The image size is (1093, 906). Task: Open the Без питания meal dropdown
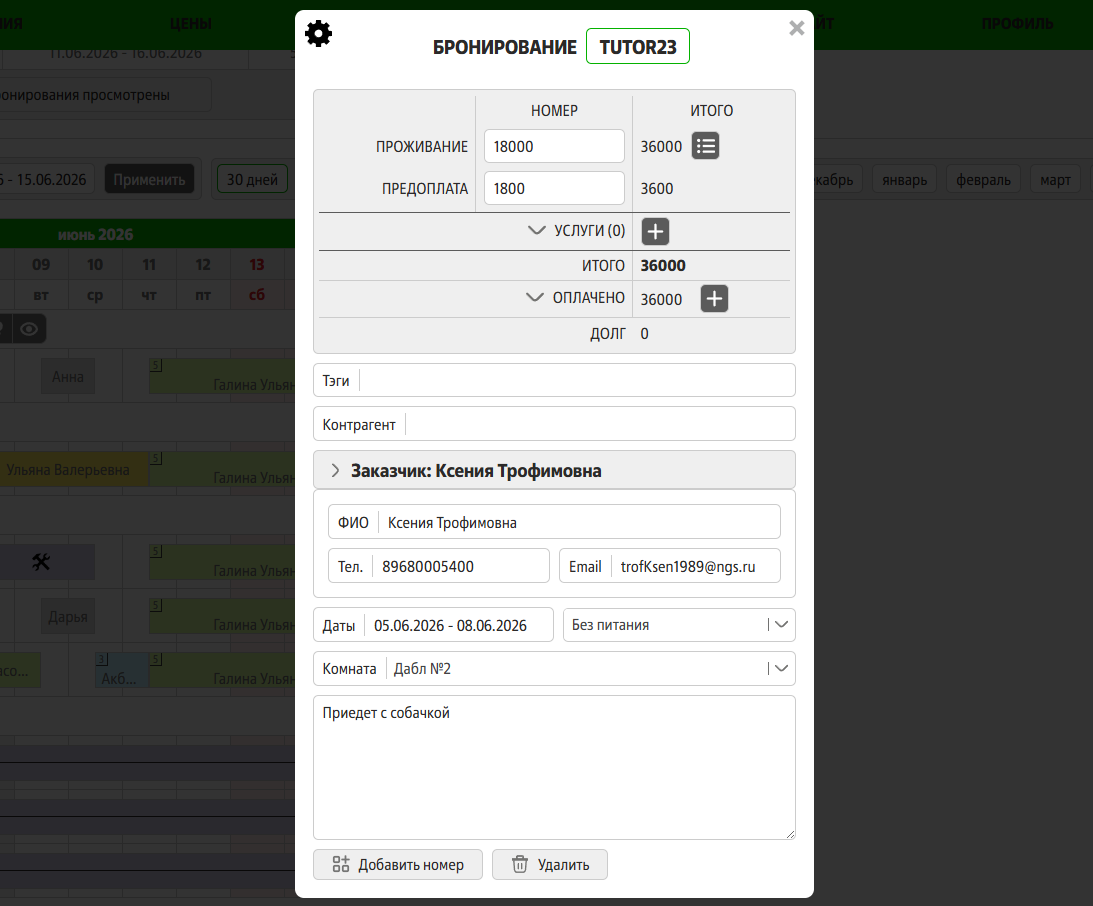679,624
